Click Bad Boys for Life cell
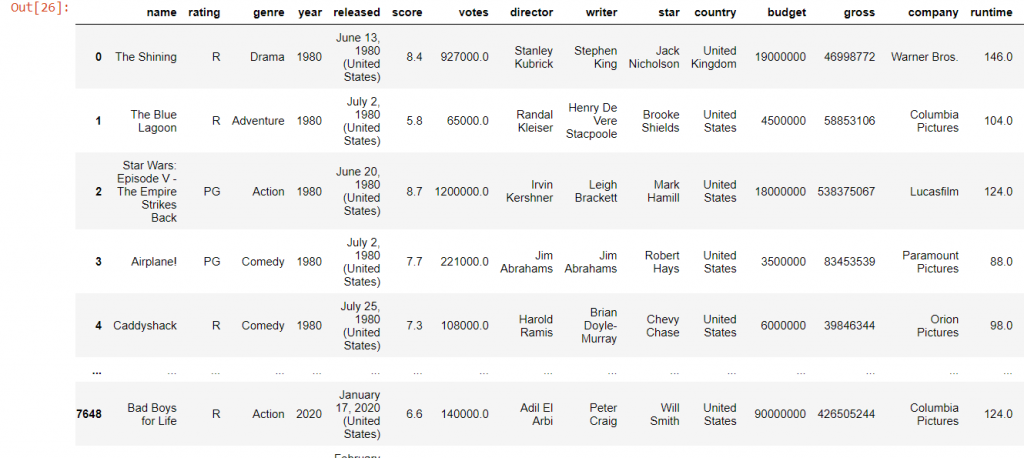 coord(152,414)
